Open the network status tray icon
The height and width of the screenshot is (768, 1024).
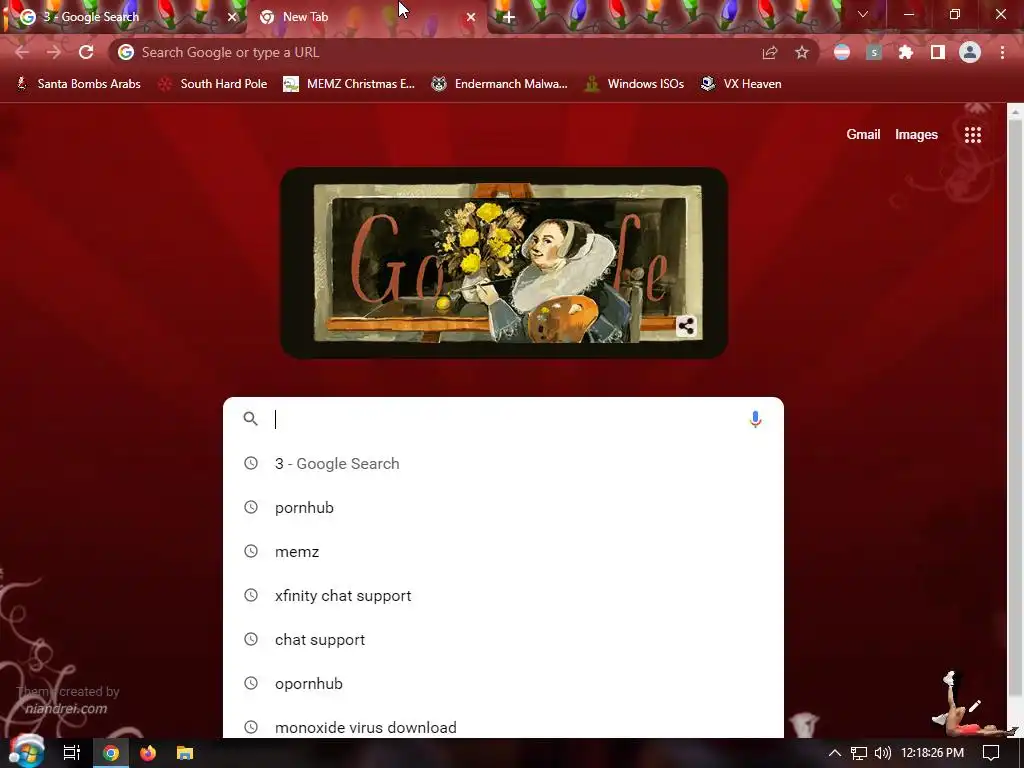(859, 753)
